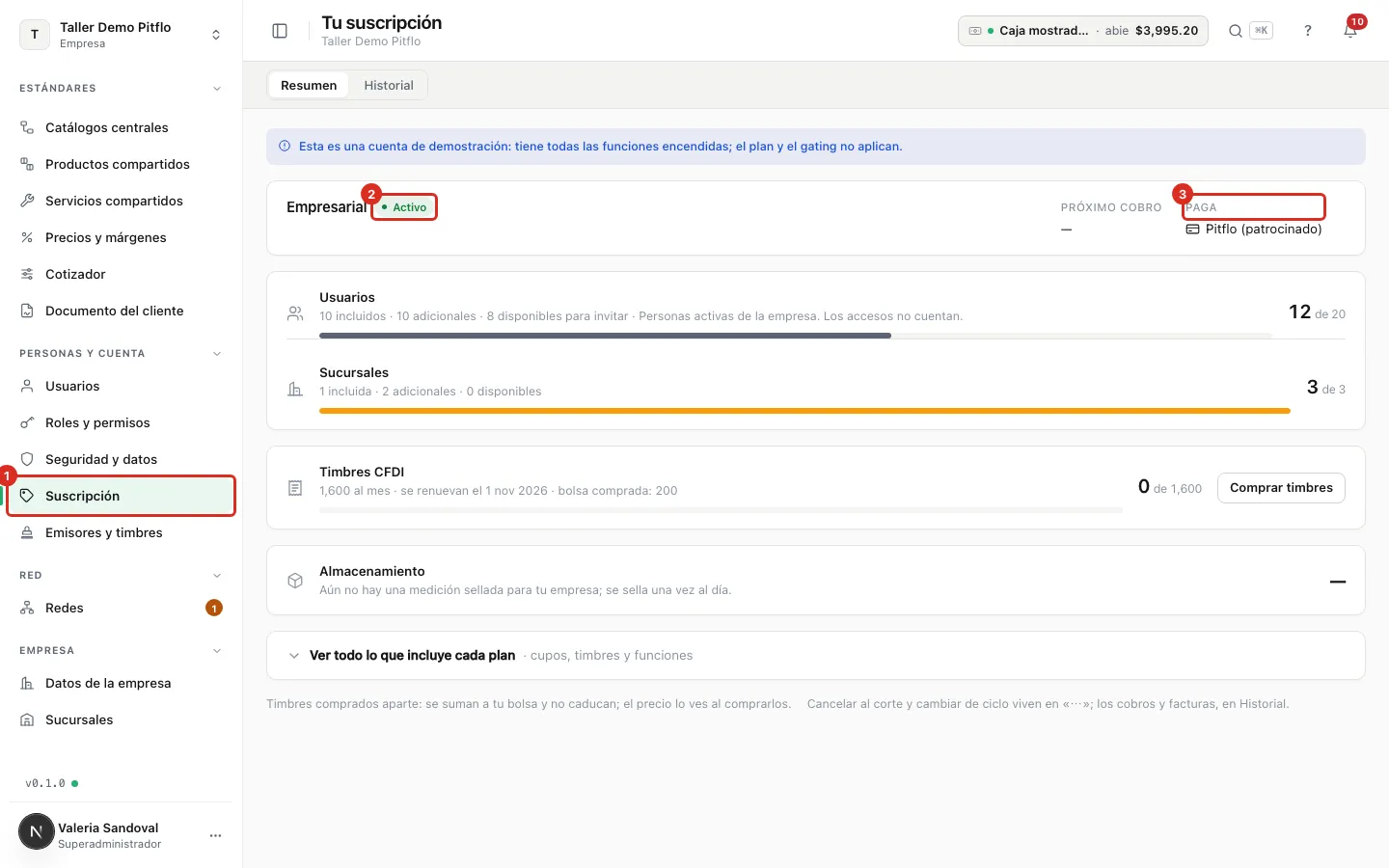Open the help question mark icon

coord(1308,31)
